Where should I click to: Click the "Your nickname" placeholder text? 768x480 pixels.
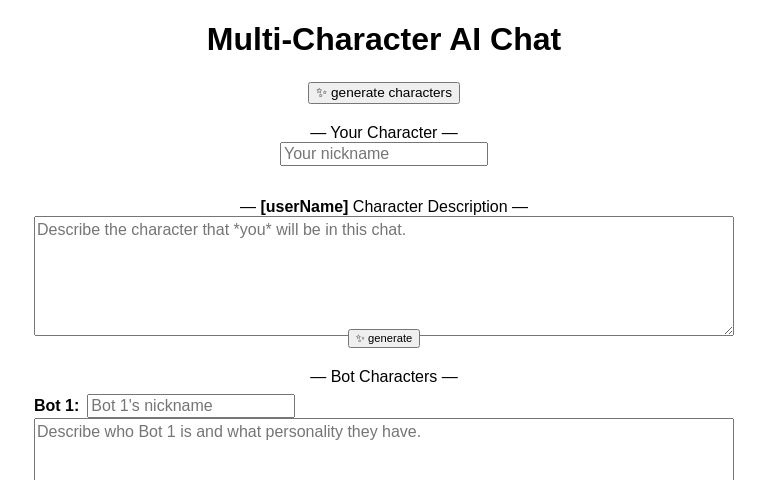coord(337,154)
